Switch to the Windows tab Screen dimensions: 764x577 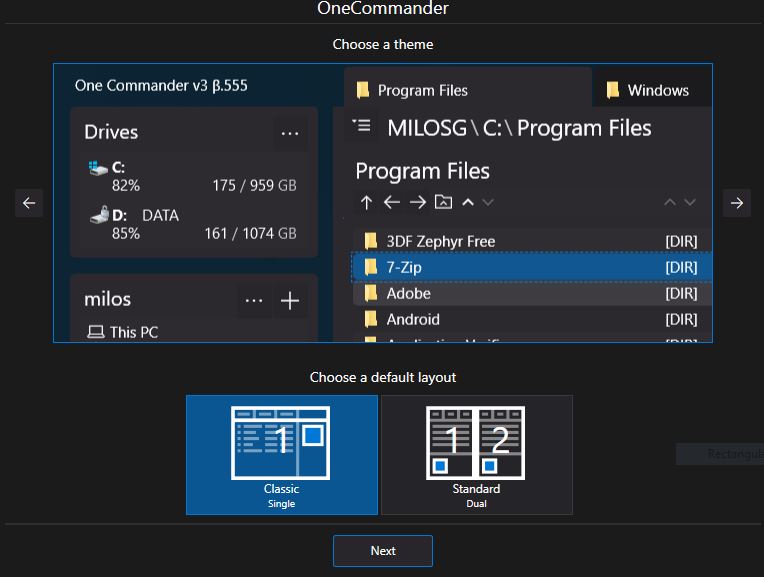(653, 90)
